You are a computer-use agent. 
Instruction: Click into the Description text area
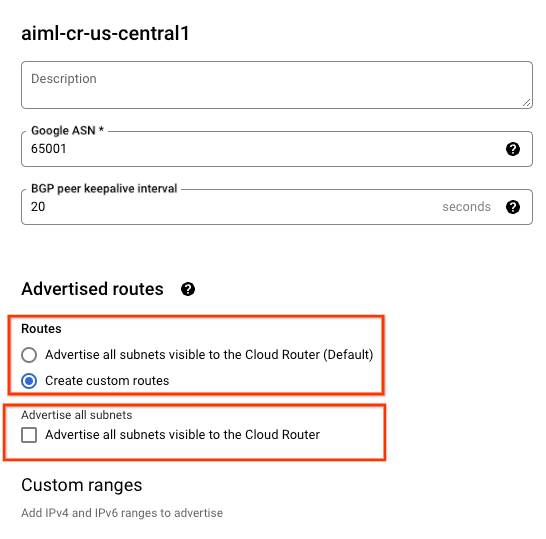coord(277,85)
